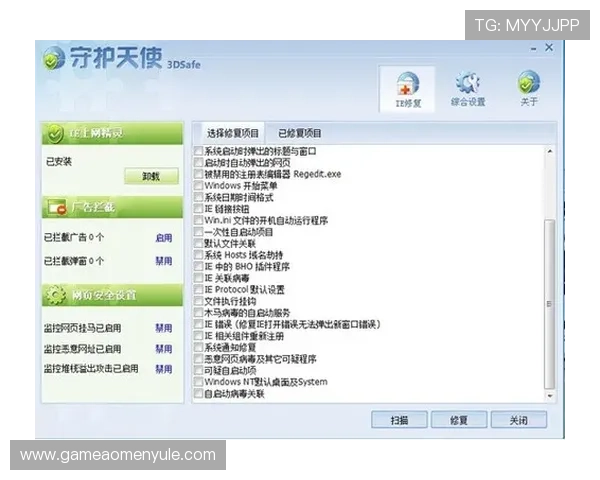This screenshot has height=480, width=600.
Task: Click the 关闭 button
Action: [518, 420]
